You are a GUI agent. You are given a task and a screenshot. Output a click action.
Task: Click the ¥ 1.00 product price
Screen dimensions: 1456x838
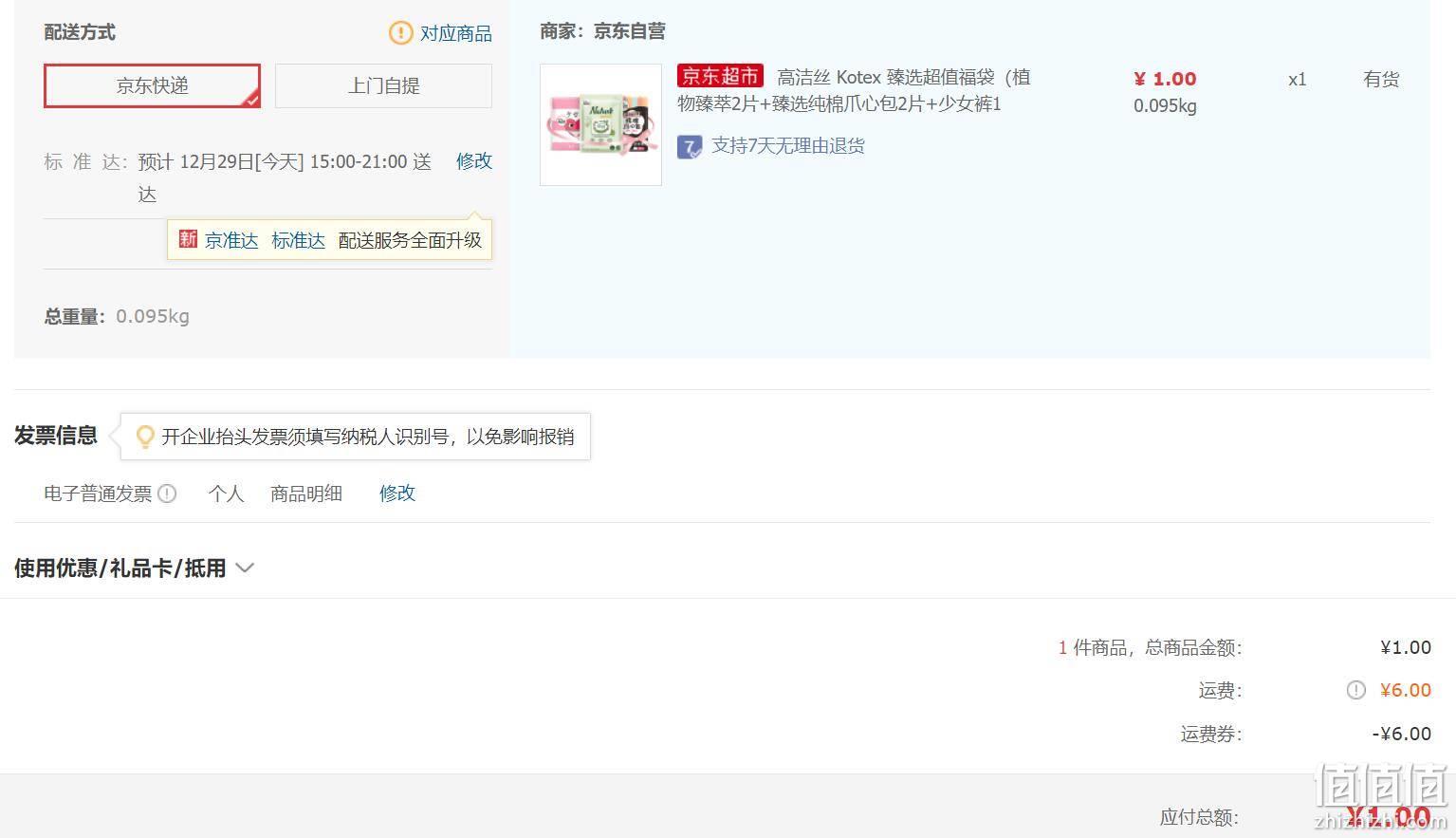1165,79
